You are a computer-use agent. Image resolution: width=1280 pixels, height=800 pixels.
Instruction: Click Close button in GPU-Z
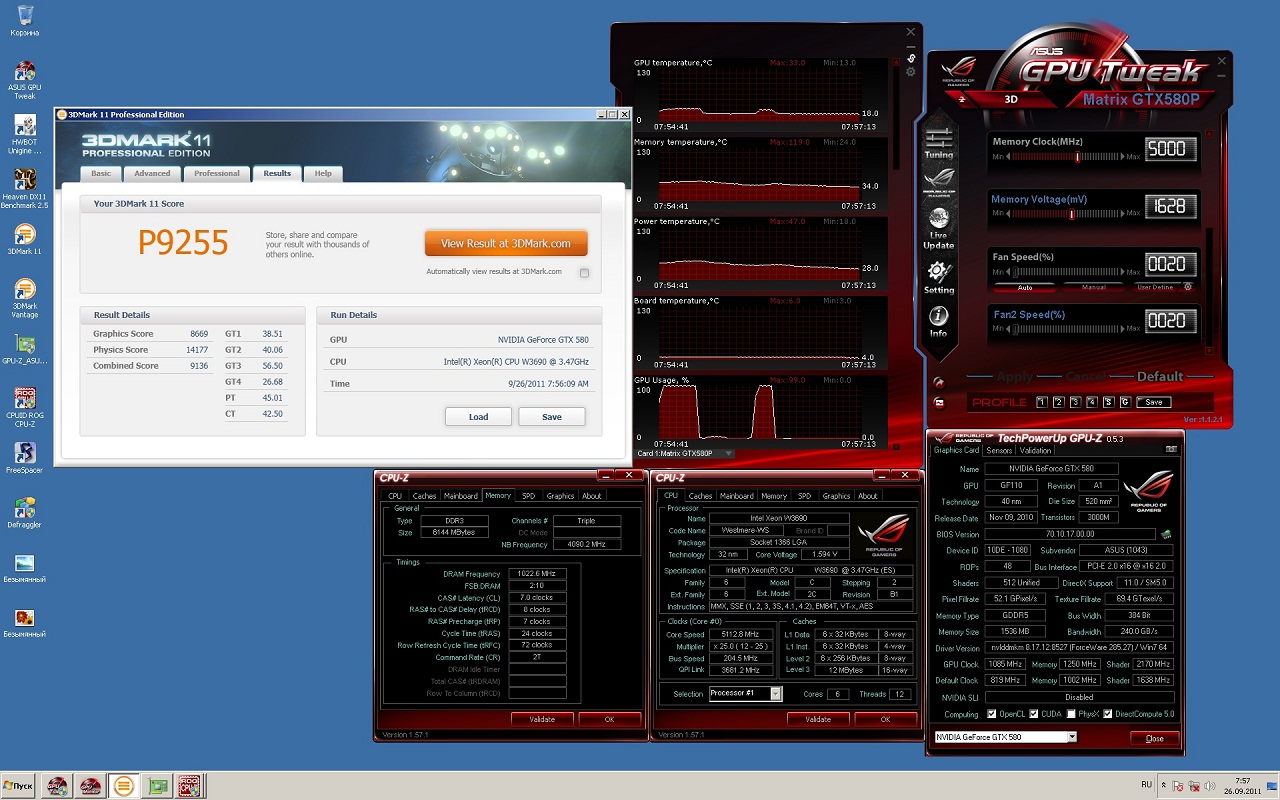(1155, 738)
